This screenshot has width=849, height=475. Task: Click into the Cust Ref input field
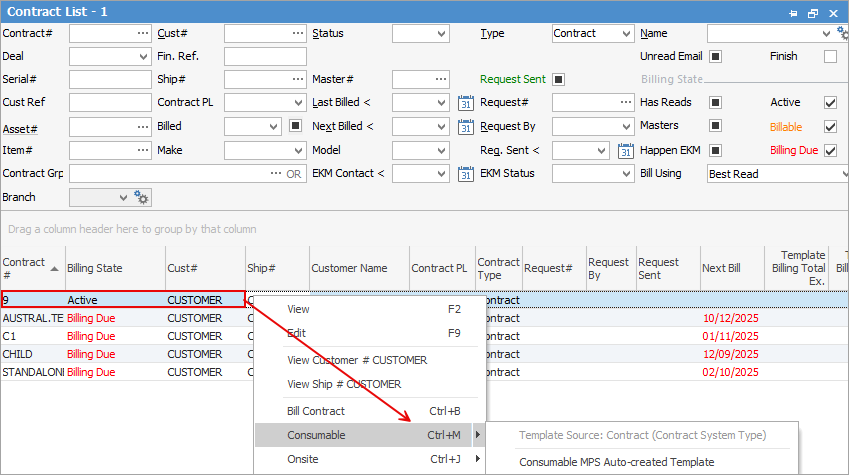110,102
